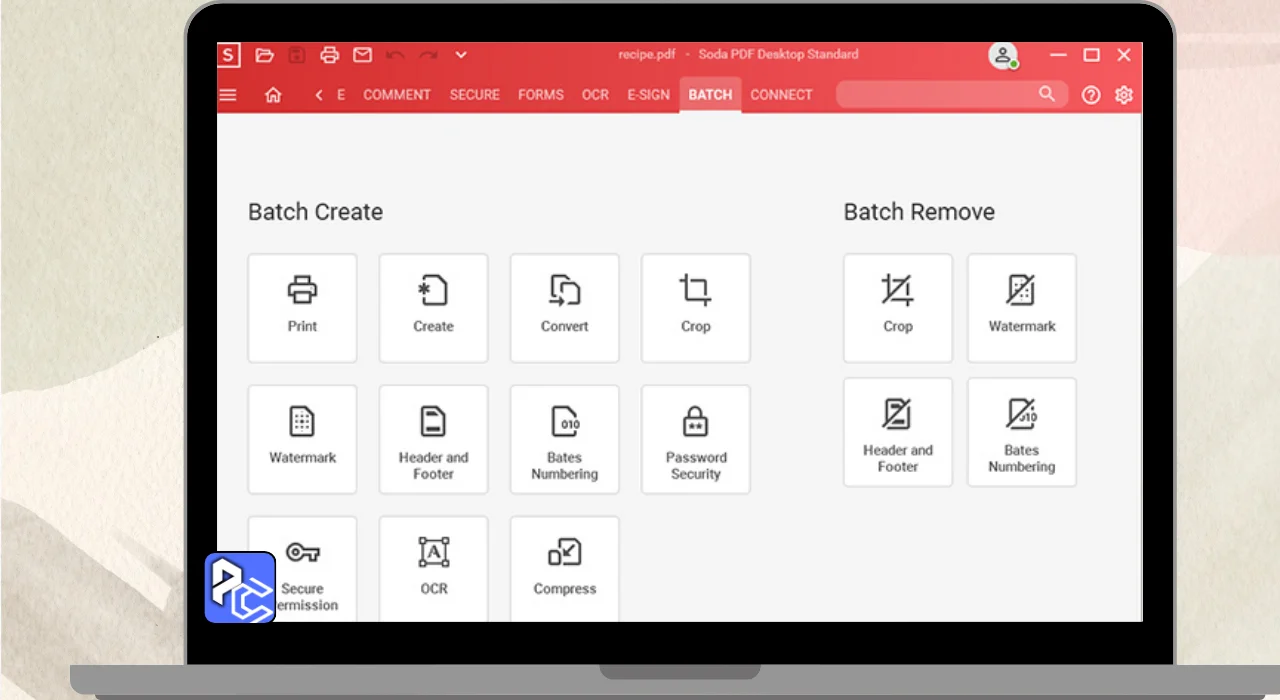Open the batch OCR tile
This screenshot has width=1280, height=700.
coord(433,569)
